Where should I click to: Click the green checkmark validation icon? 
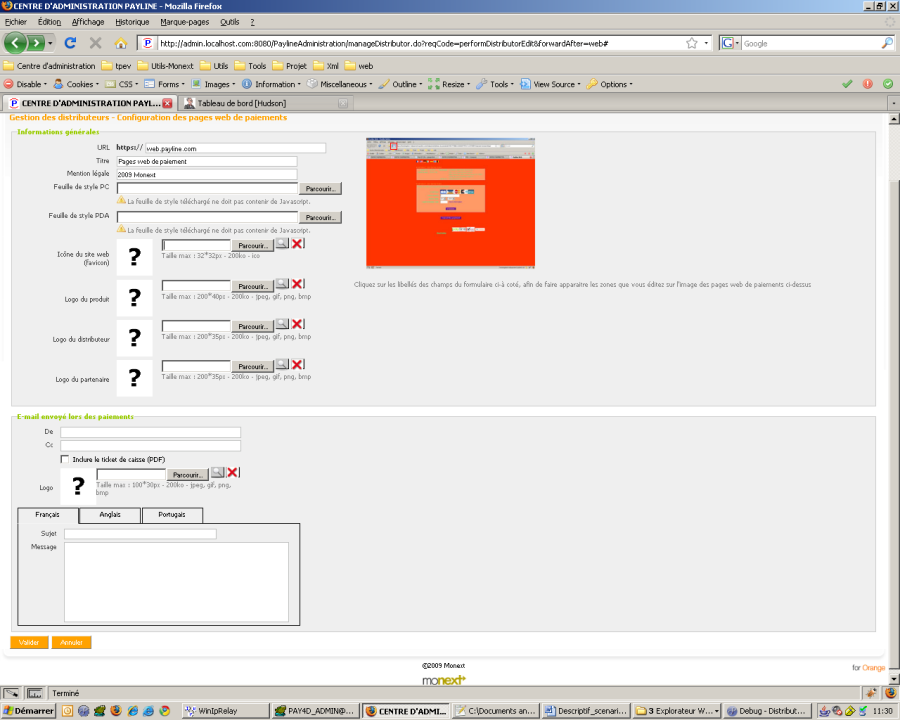pos(847,84)
